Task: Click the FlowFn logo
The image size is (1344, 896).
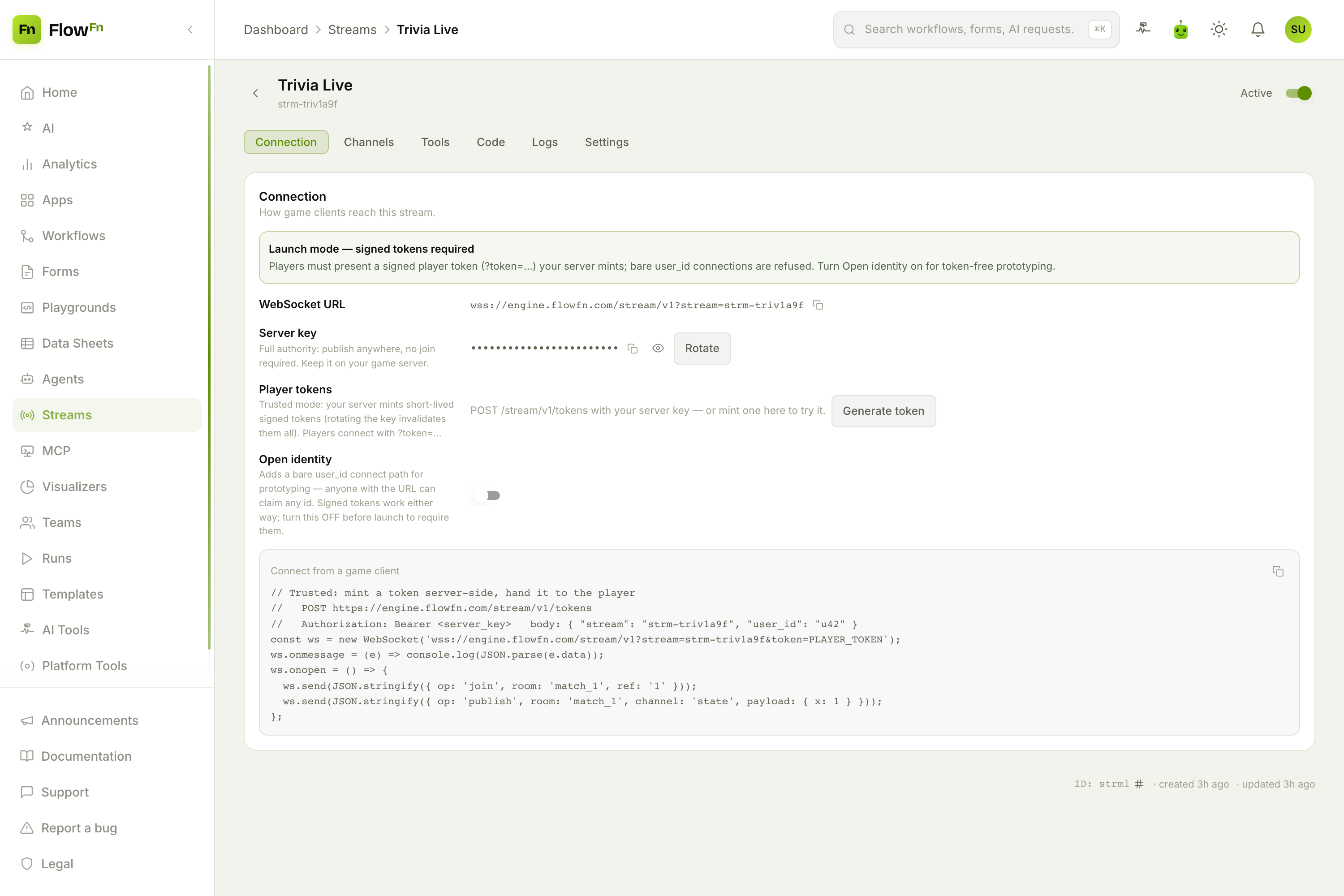Action: coord(58,29)
